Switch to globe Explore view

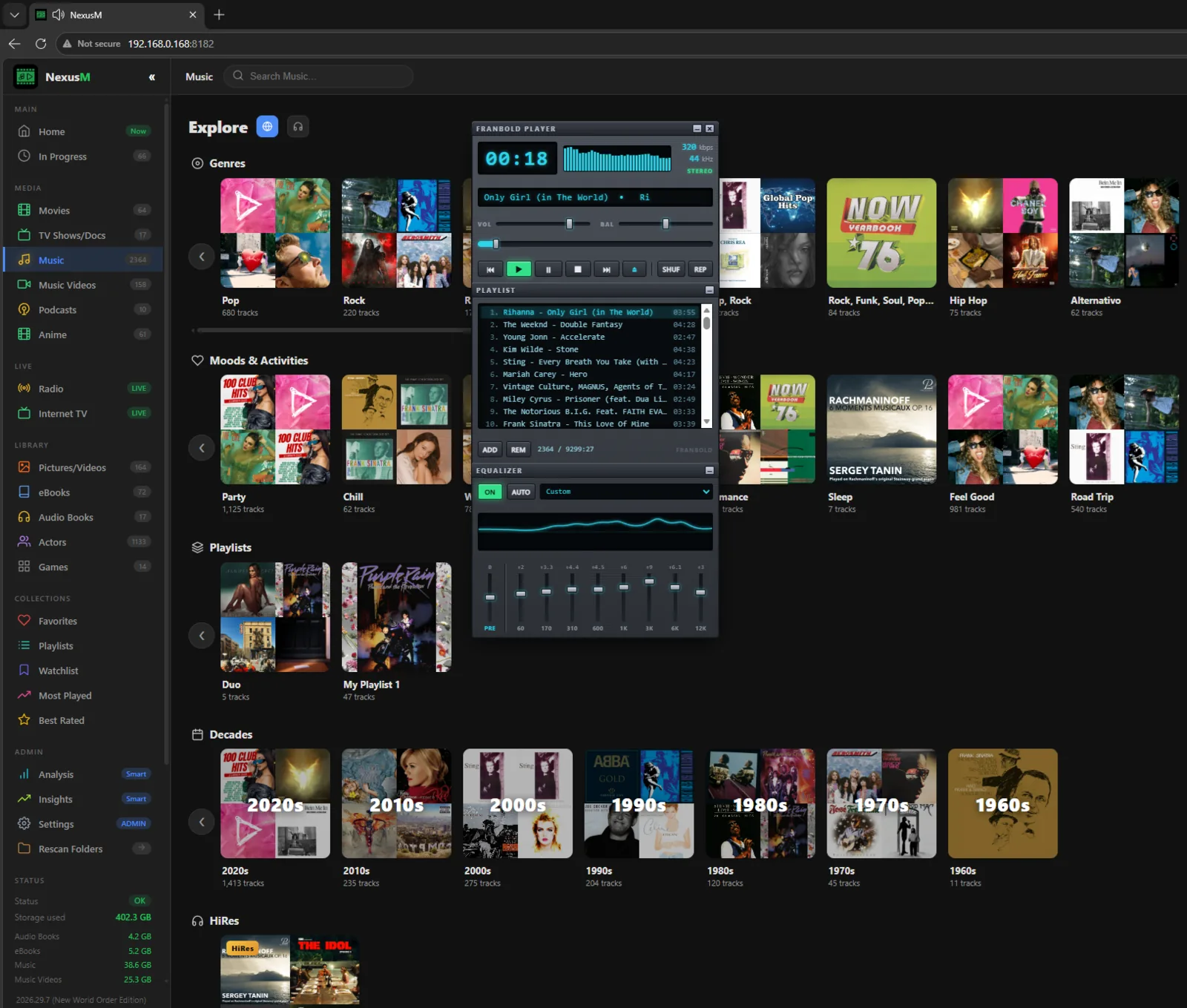267,127
